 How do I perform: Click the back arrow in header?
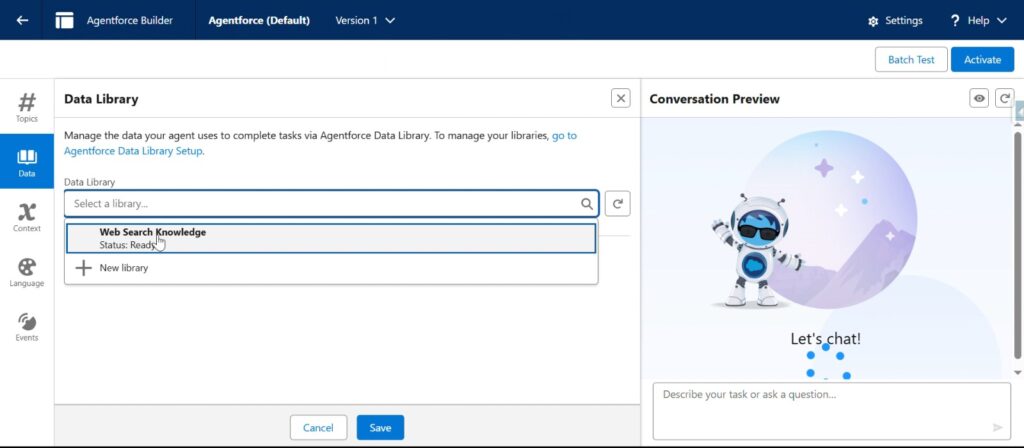(22, 20)
